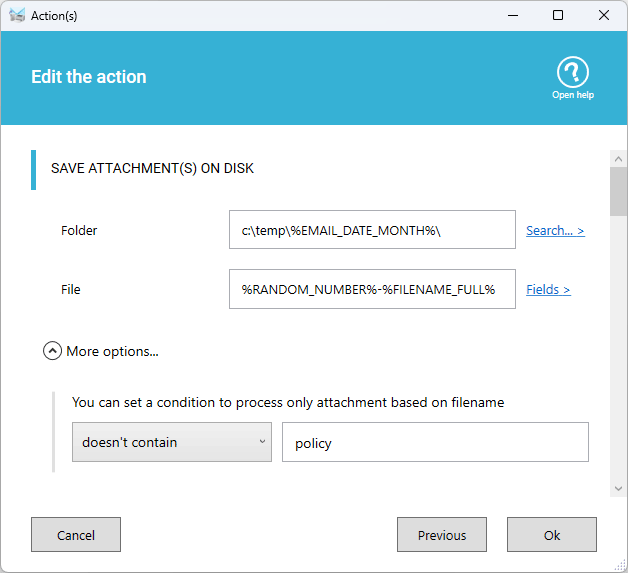Go back with the Previous button
628x573 pixels.
442,535
